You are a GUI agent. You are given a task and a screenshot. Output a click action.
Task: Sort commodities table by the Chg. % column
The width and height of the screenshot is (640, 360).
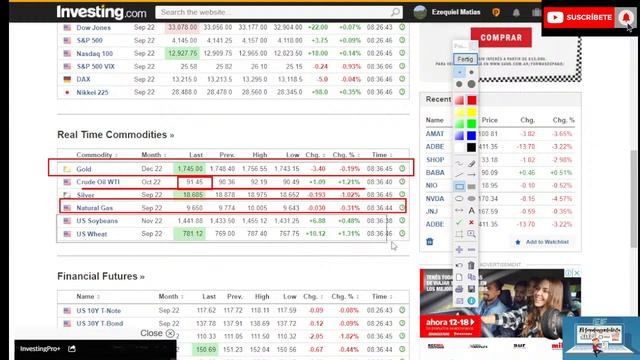tap(345, 155)
